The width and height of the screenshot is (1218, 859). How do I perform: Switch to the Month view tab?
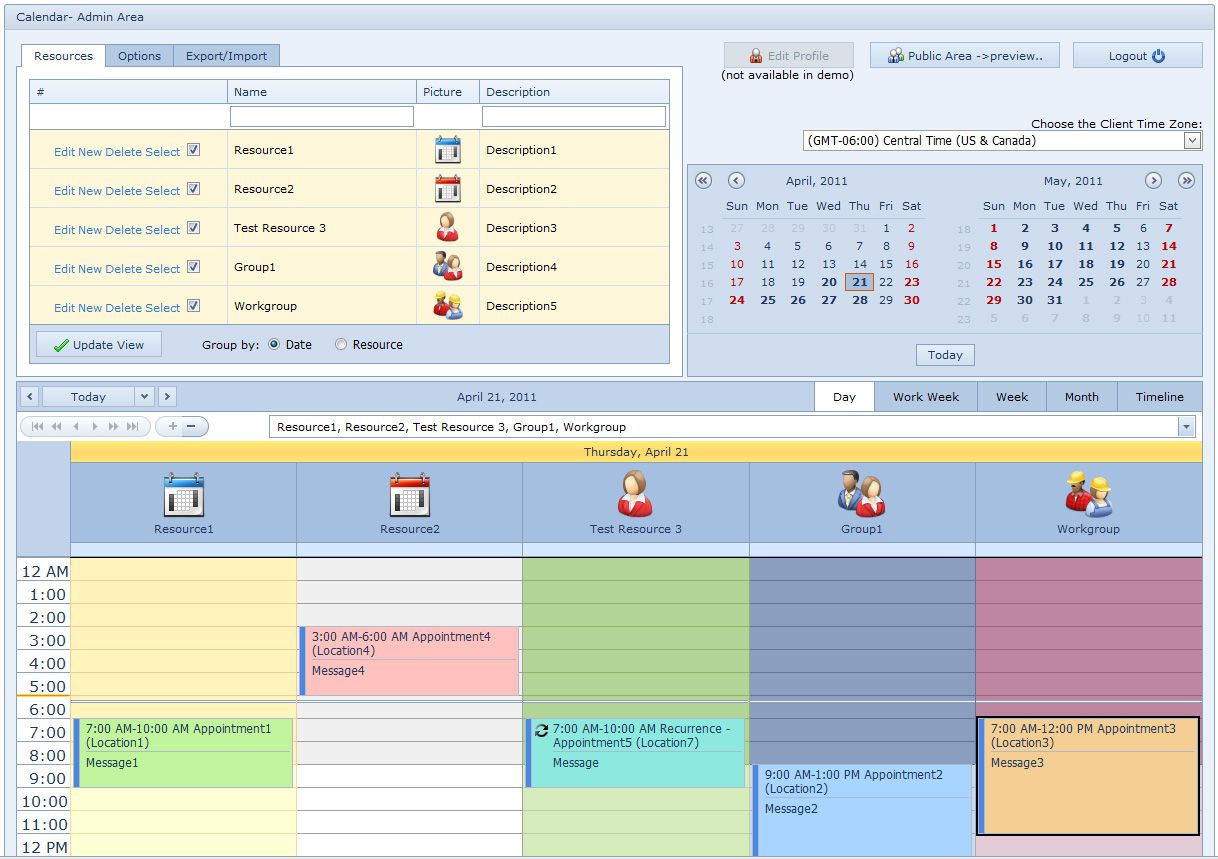click(x=1081, y=396)
